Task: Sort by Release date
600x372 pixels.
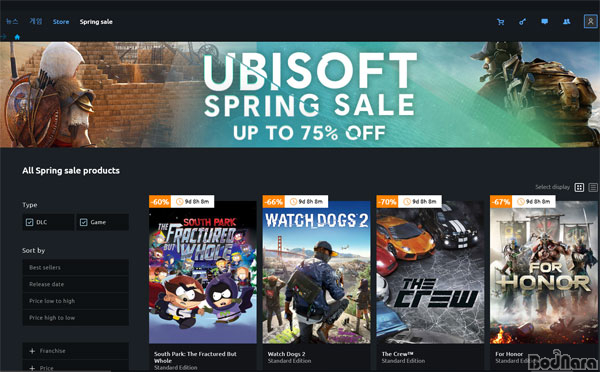Action: coord(75,284)
